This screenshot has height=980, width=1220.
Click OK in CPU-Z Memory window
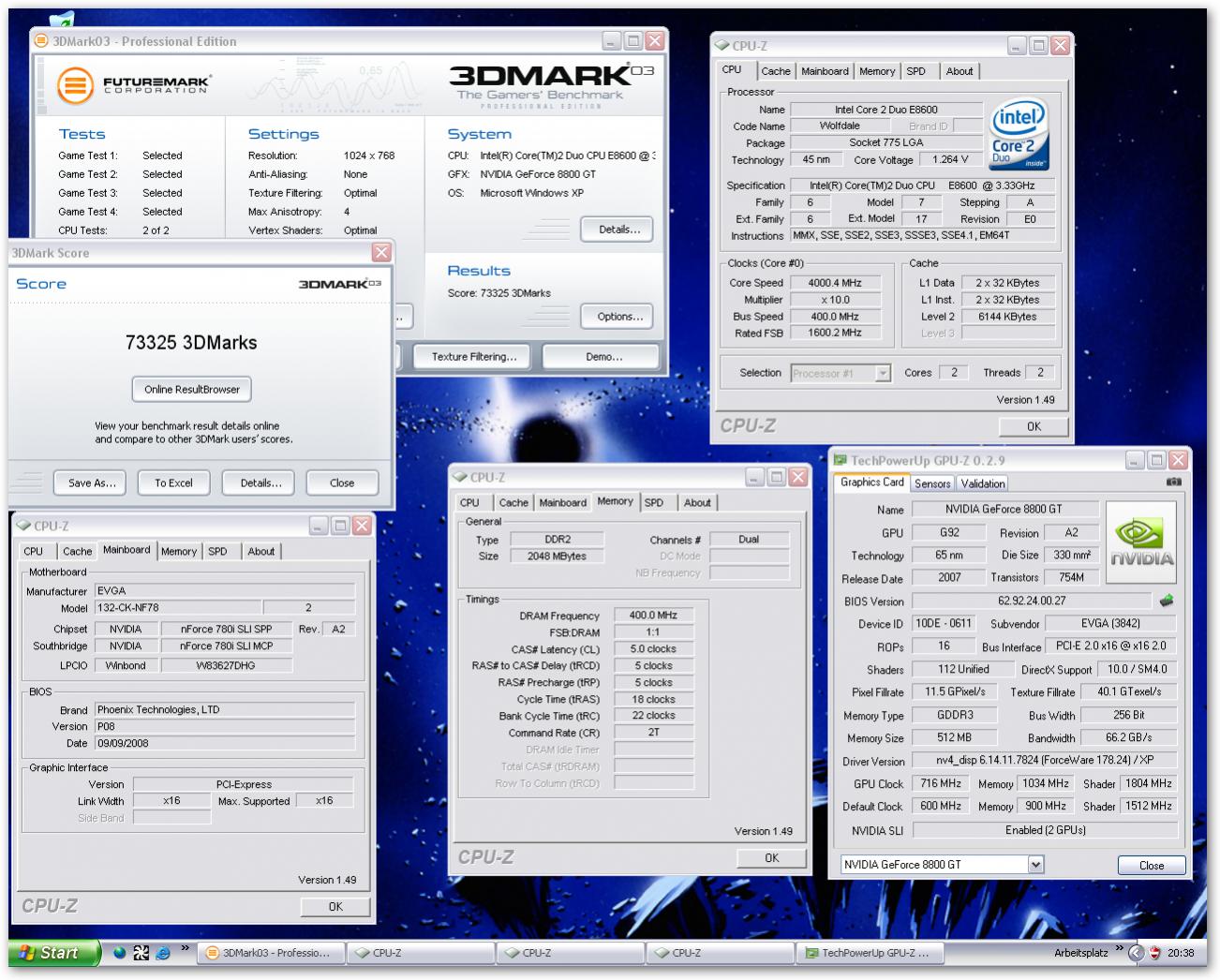click(x=771, y=857)
